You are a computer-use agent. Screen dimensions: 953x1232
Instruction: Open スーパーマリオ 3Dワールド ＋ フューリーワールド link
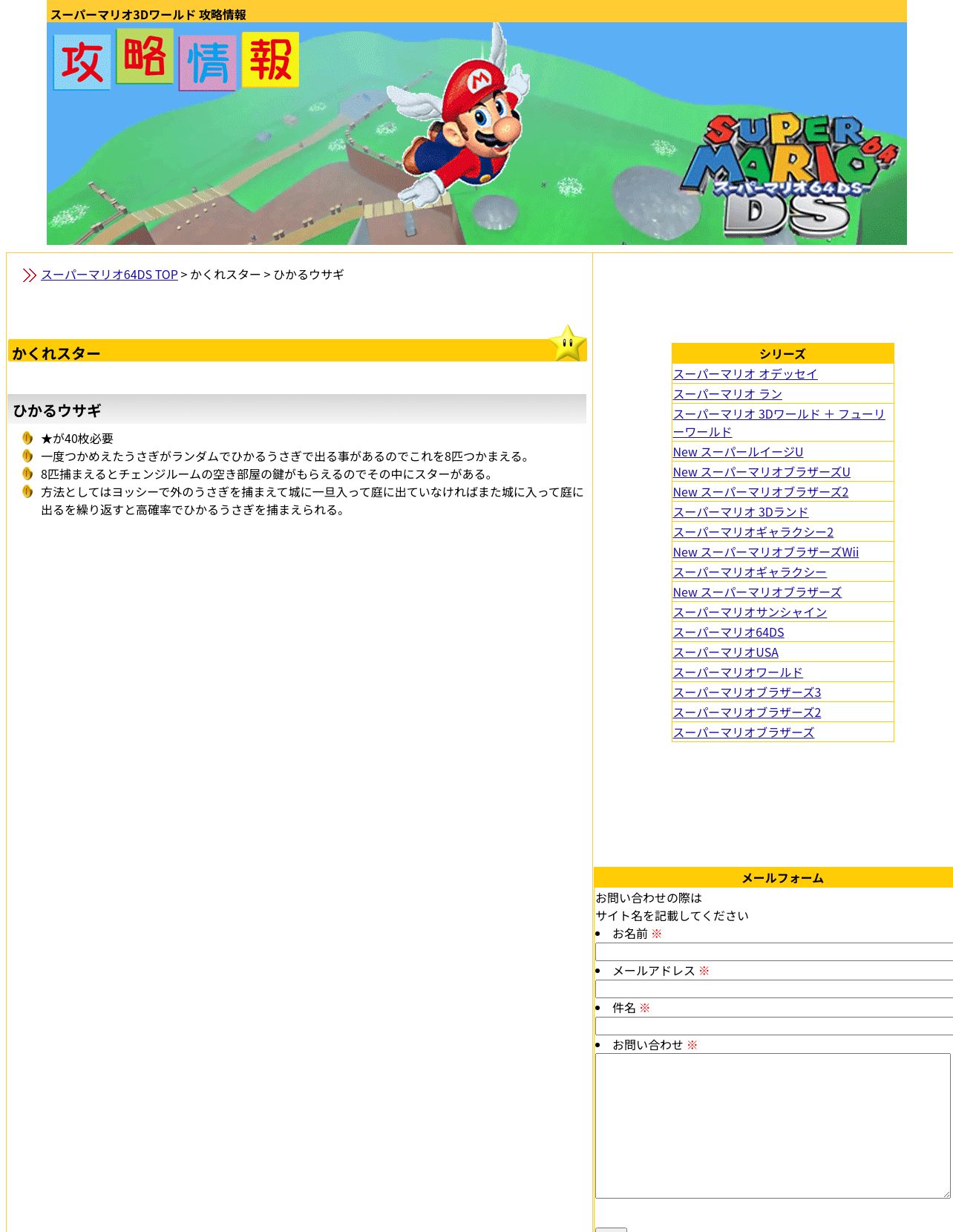[779, 423]
